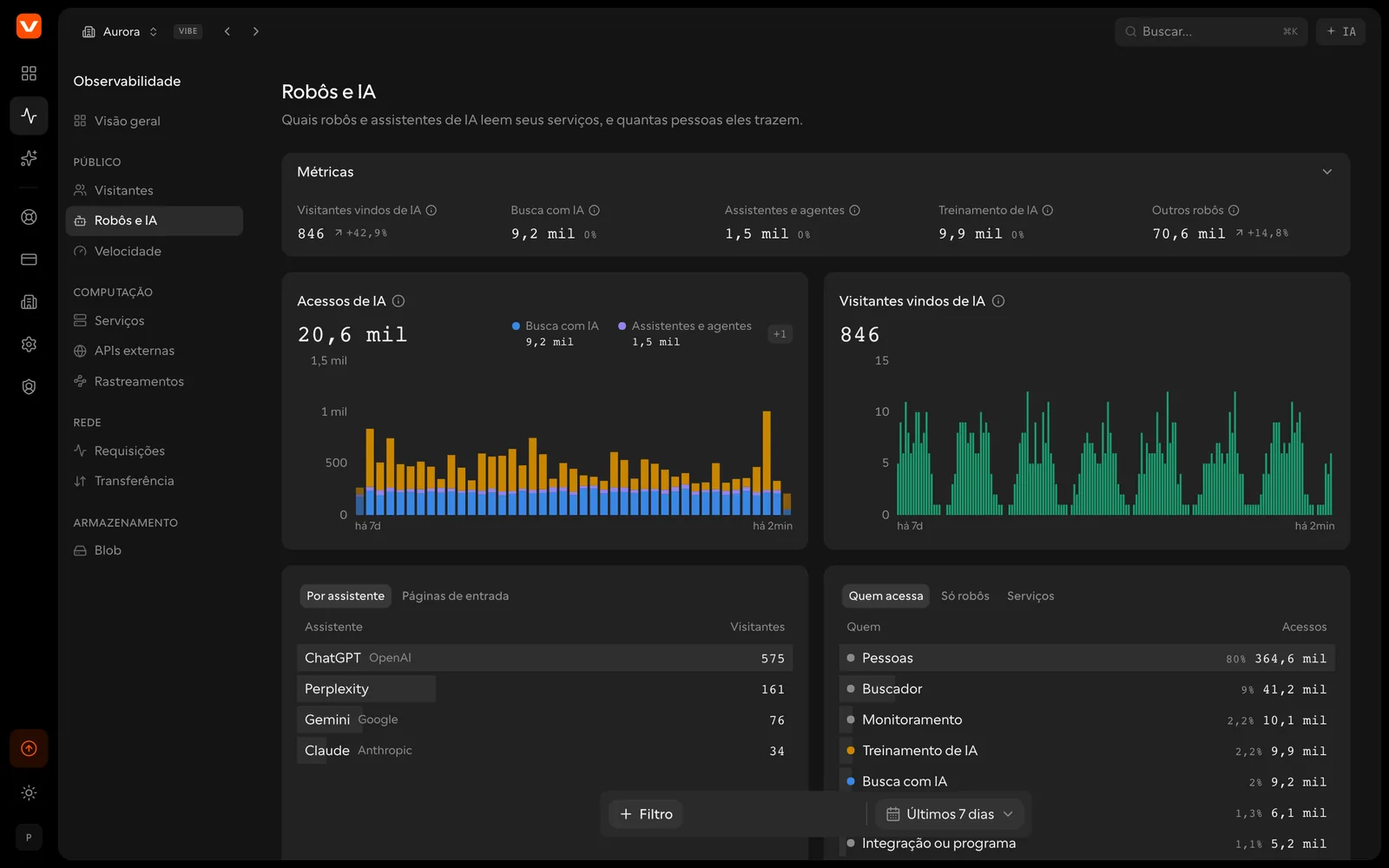Switch to Páginas de entrada tab

[x=455, y=596]
